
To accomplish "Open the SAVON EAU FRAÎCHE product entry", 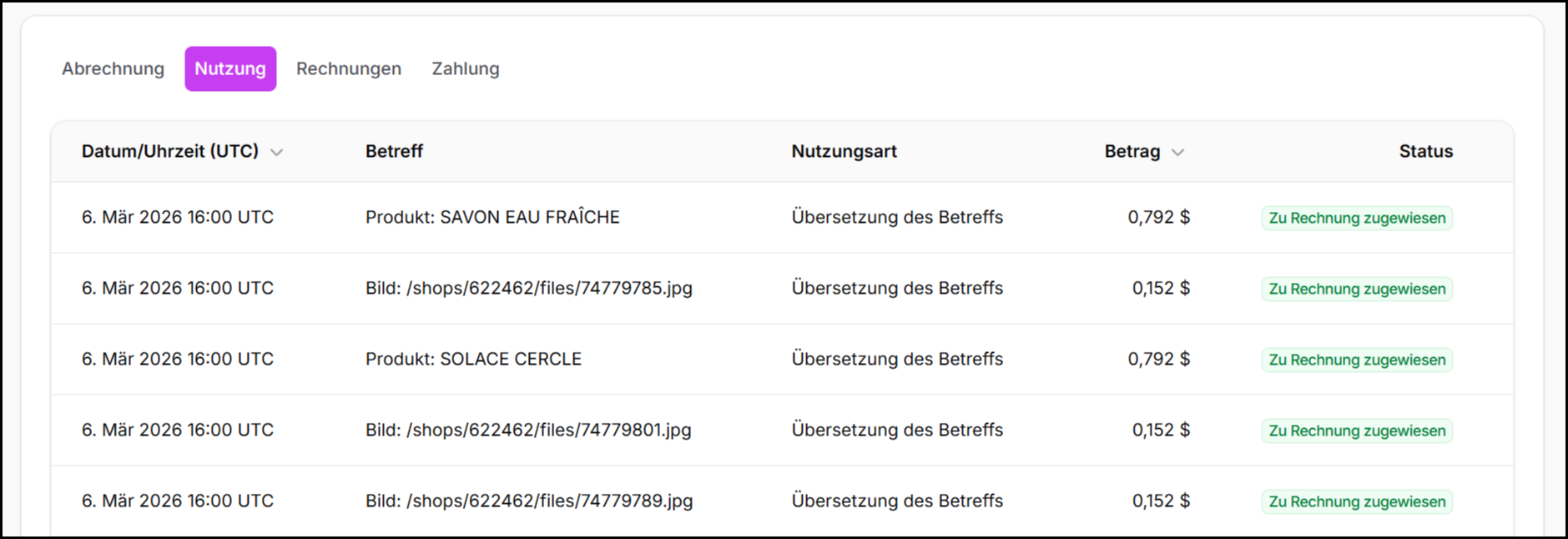I will coord(492,217).
